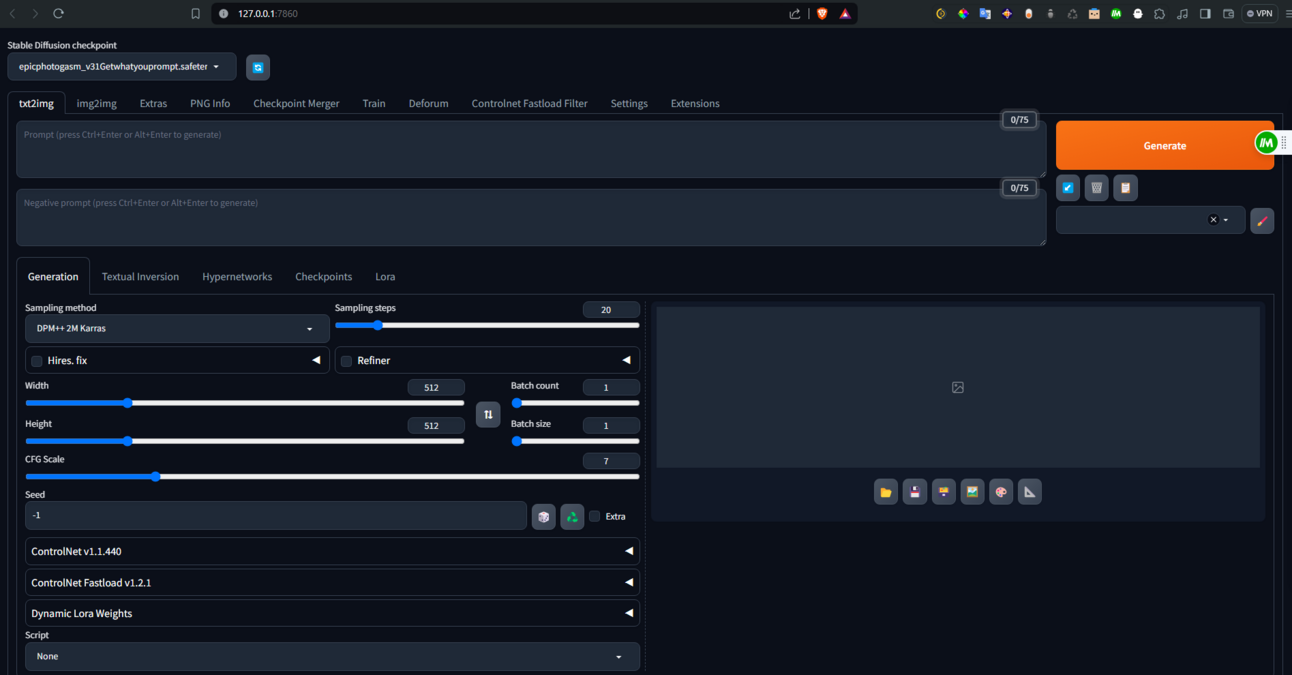Expand the ControlNet v1.1.440 section

(x=332, y=551)
